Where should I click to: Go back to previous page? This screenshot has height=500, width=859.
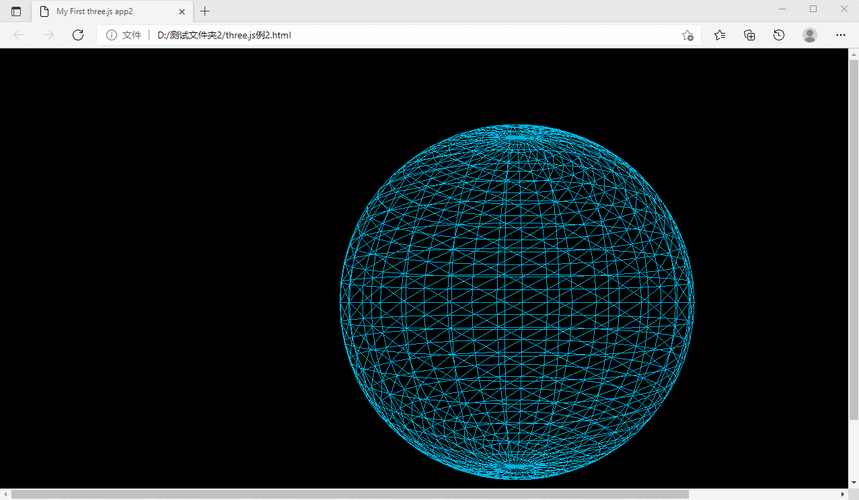[19, 35]
